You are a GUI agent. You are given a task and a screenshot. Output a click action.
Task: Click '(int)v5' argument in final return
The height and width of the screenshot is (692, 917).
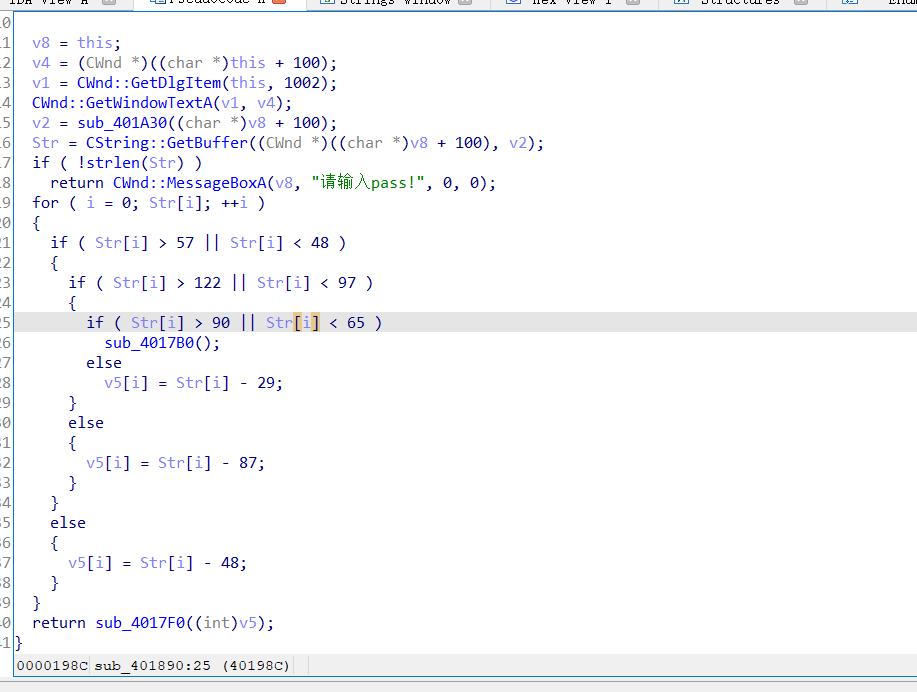230,622
